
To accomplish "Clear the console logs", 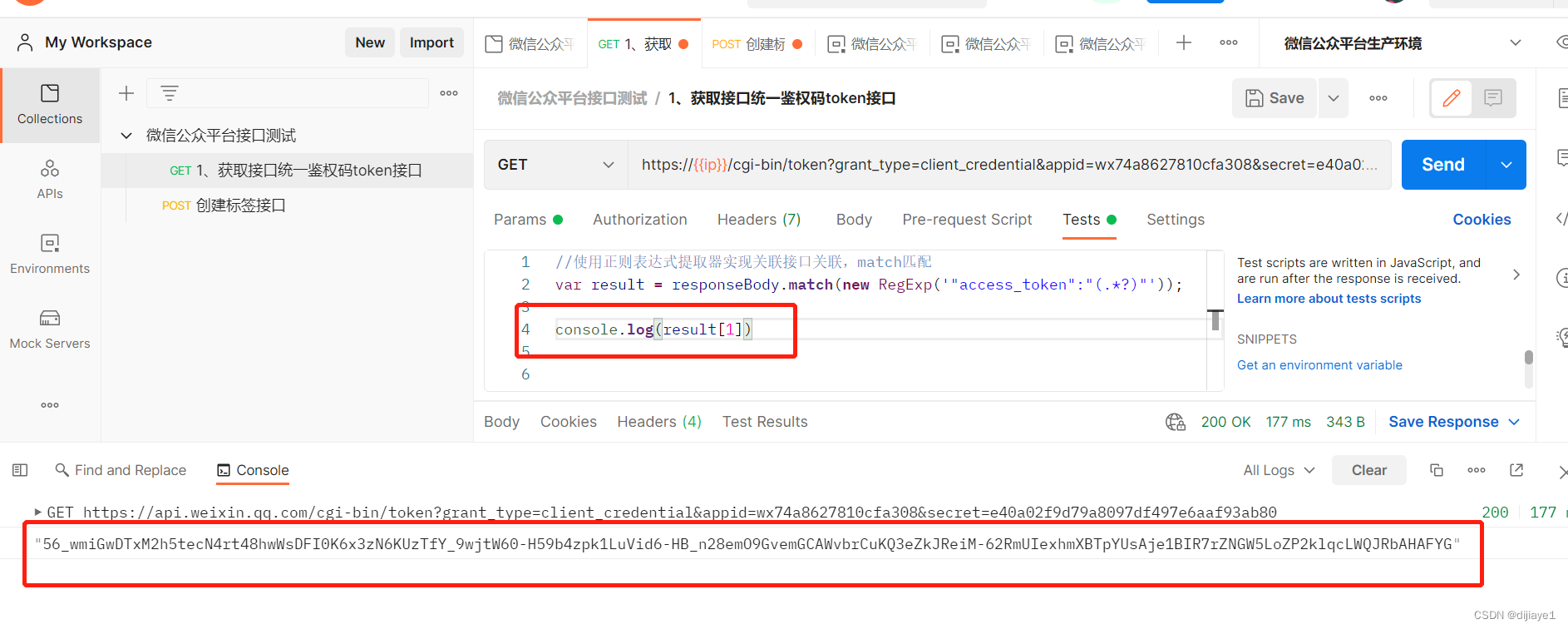I will click(x=1369, y=470).
